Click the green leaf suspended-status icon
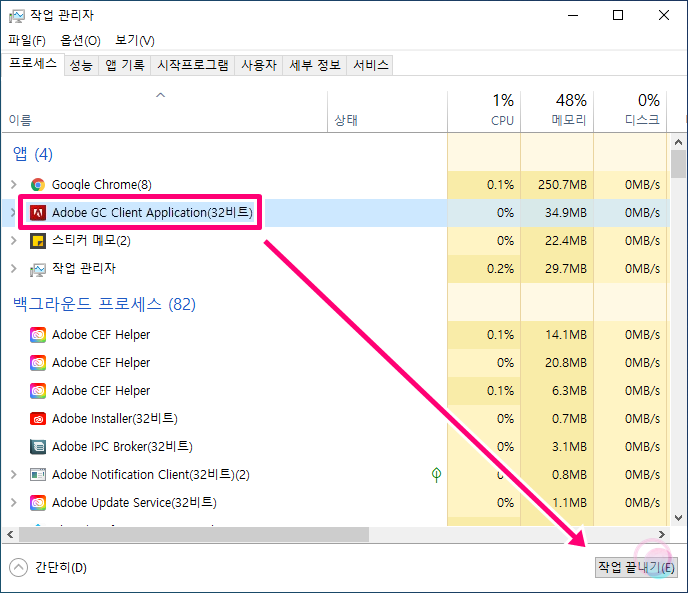The width and height of the screenshot is (688, 593). (x=437, y=474)
